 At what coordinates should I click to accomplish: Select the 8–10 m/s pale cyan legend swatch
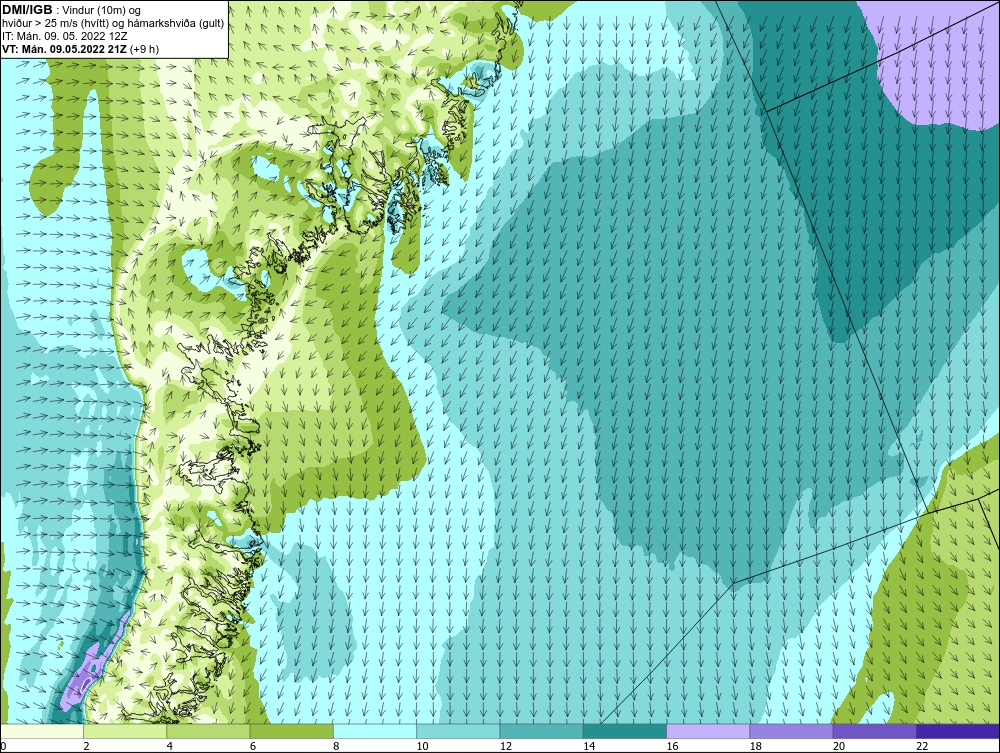coord(375,731)
